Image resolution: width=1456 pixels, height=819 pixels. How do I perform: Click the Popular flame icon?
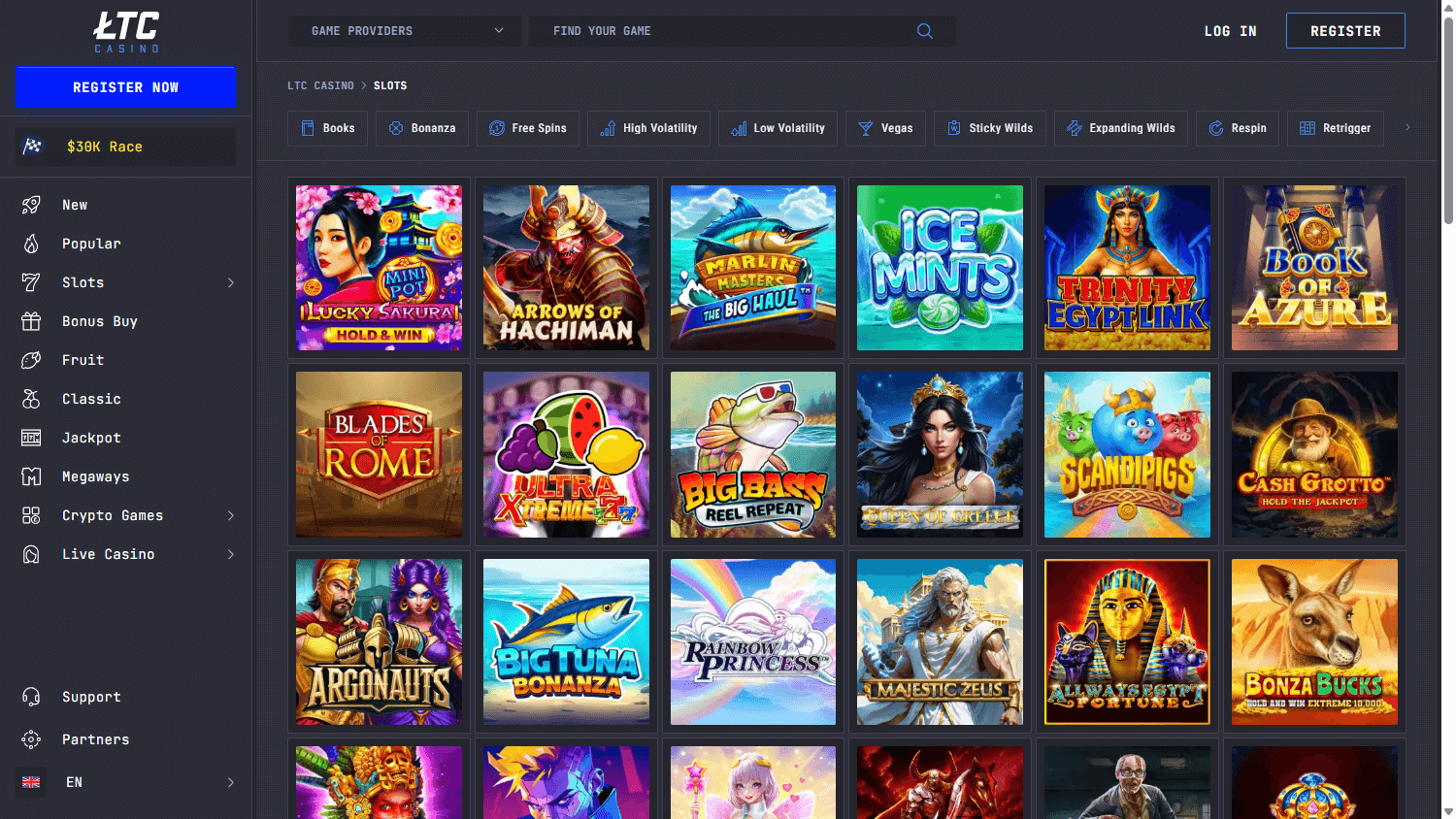pyautogui.click(x=32, y=244)
